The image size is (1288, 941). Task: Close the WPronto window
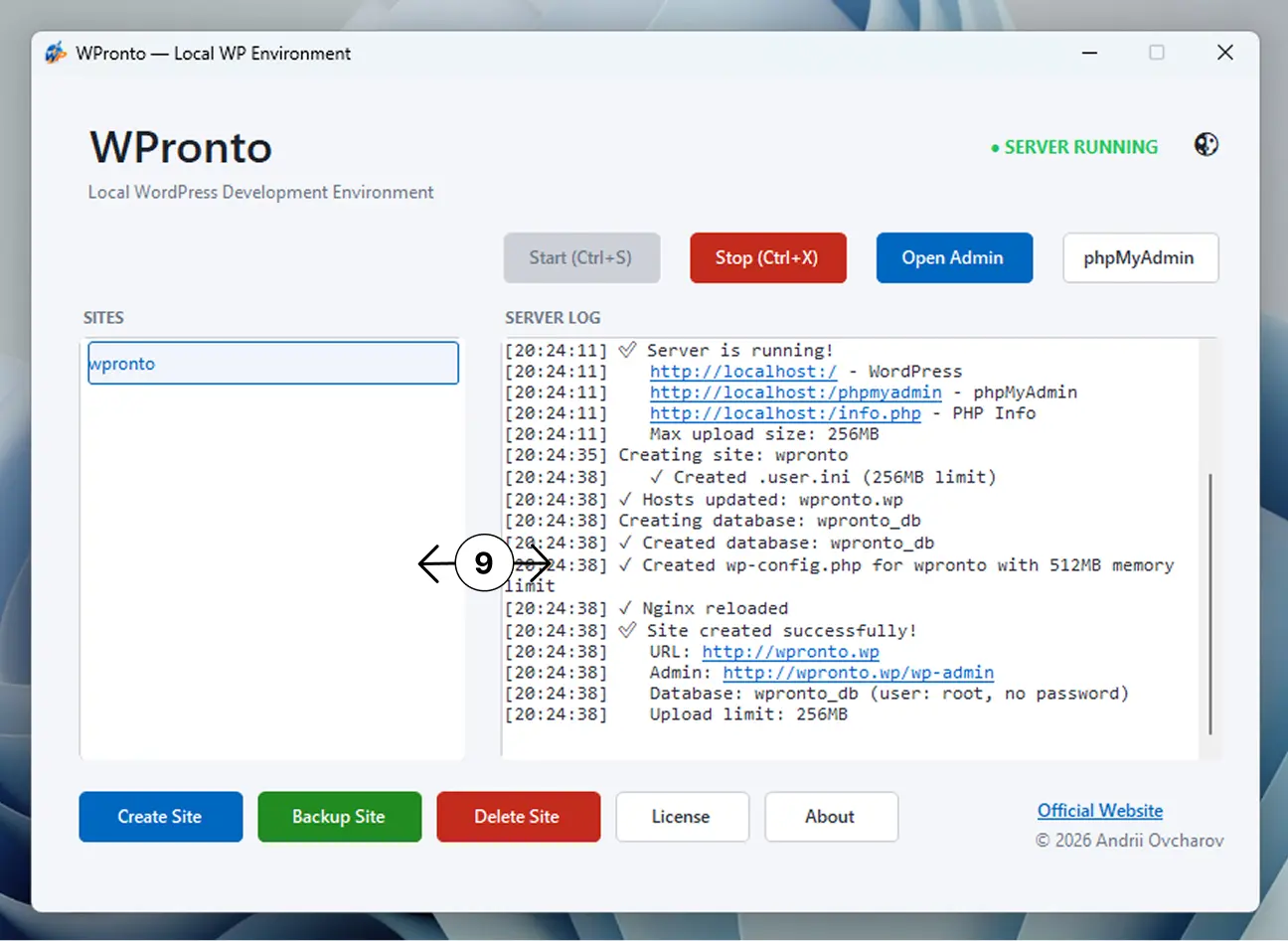(x=1225, y=53)
